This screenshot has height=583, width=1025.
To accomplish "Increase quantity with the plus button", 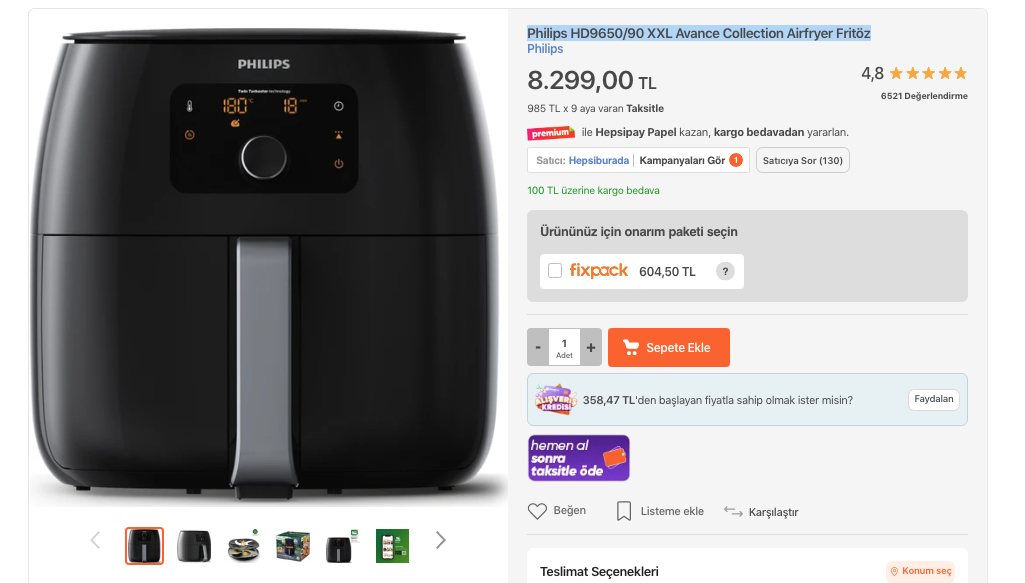I will click(x=591, y=347).
